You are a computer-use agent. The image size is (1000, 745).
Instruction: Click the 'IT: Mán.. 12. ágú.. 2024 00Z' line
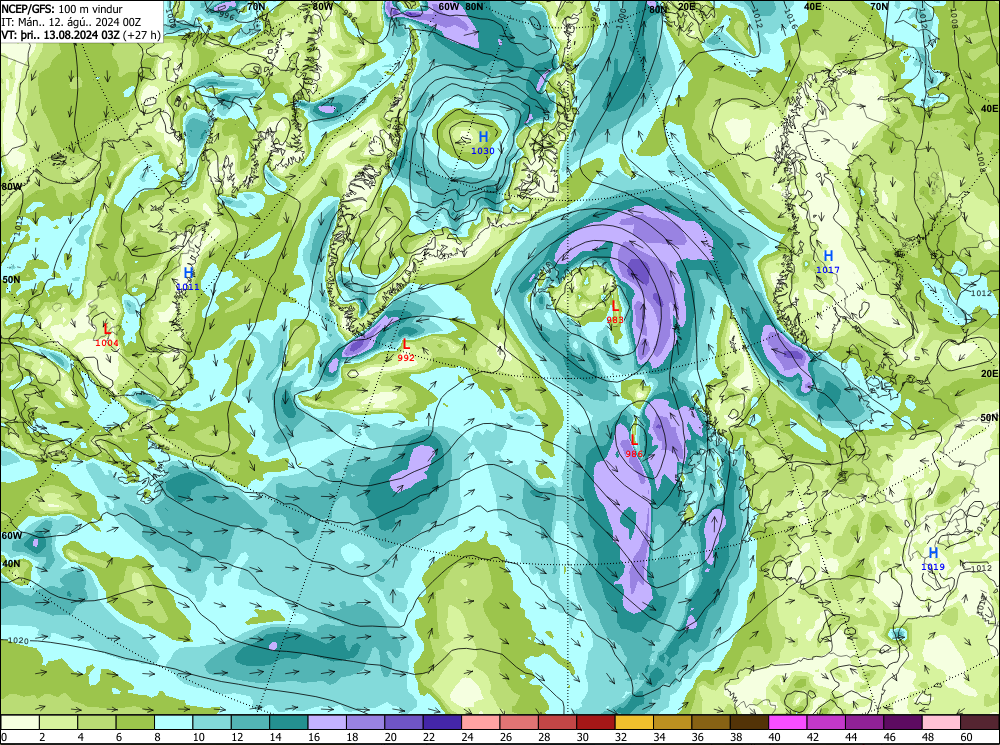coord(71,22)
